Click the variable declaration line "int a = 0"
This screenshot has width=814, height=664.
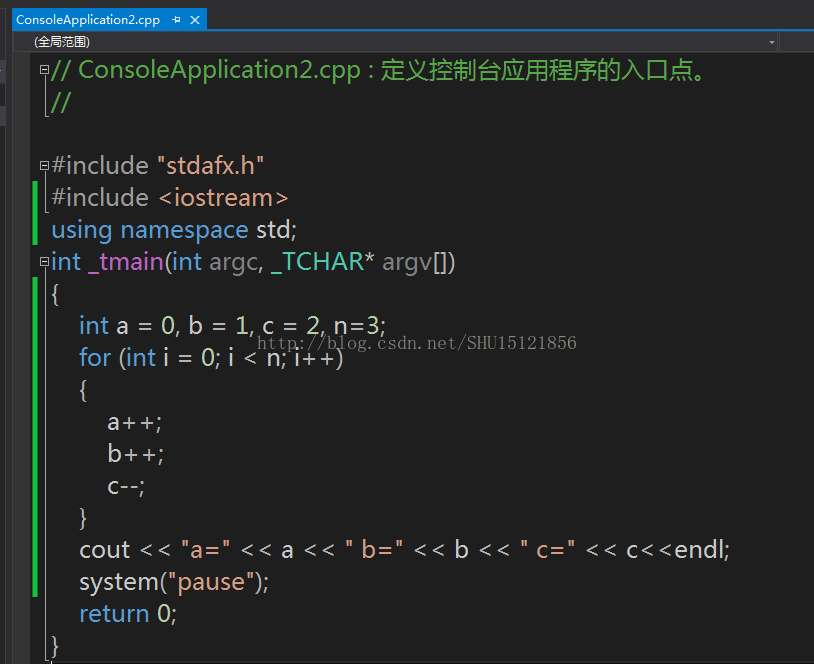click(232, 326)
